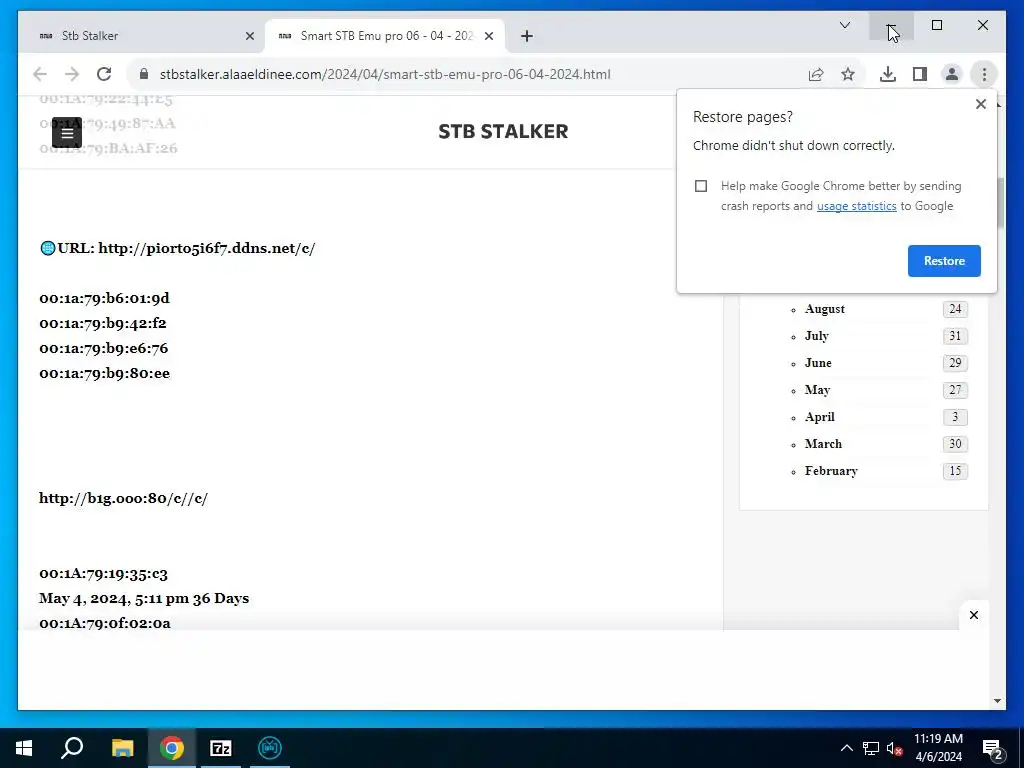
Task: Expand the tab search dropdown
Action: [844, 25]
